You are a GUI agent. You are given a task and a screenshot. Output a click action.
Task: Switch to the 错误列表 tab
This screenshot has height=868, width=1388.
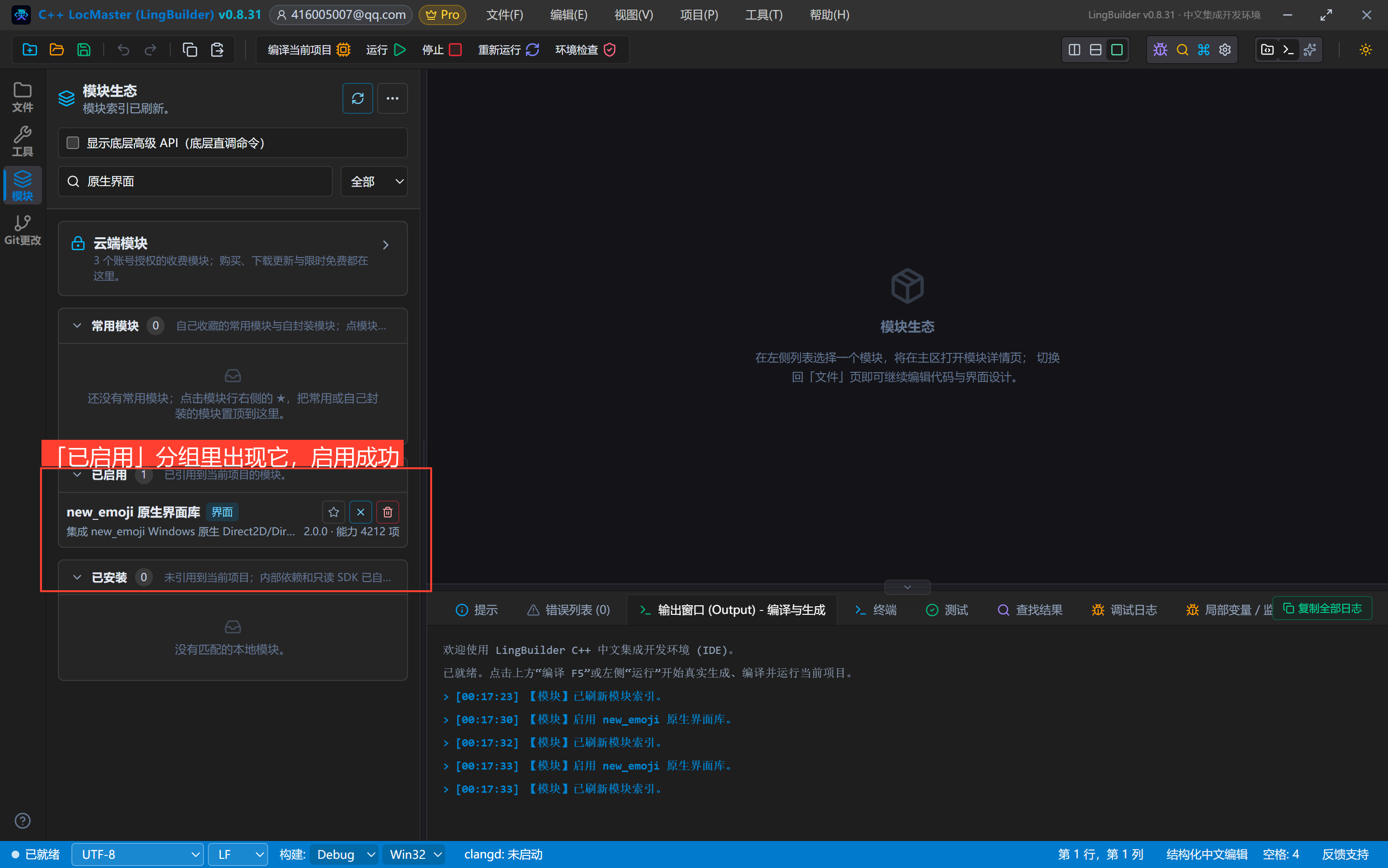click(x=569, y=610)
